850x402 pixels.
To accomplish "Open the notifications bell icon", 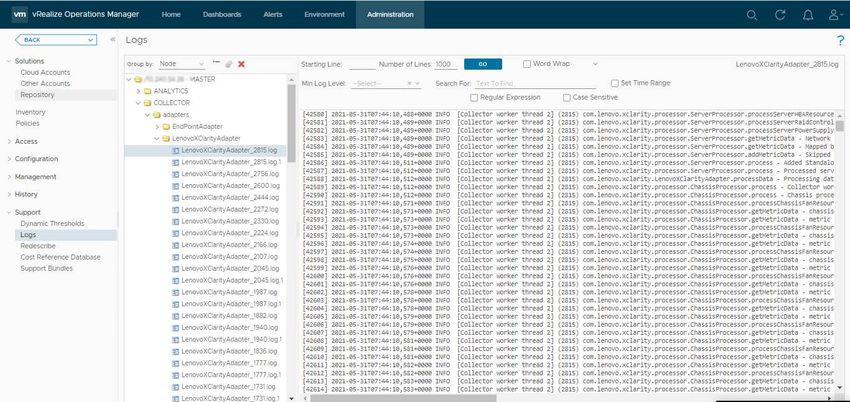I will pyautogui.click(x=808, y=15).
